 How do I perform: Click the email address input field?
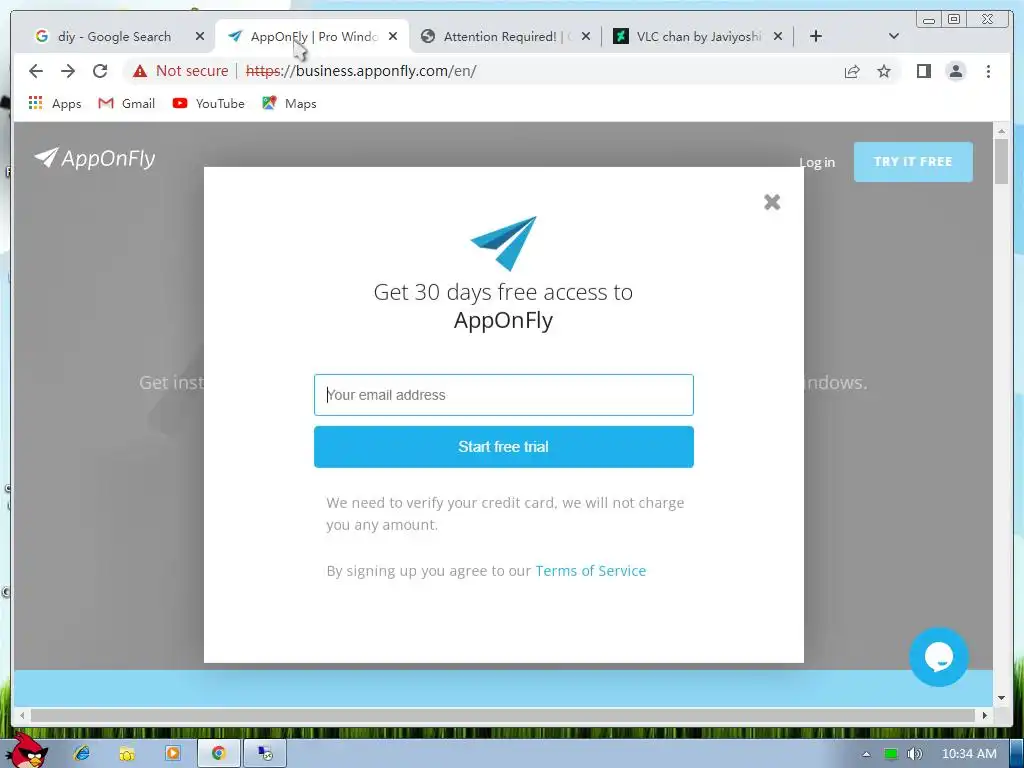coord(504,394)
